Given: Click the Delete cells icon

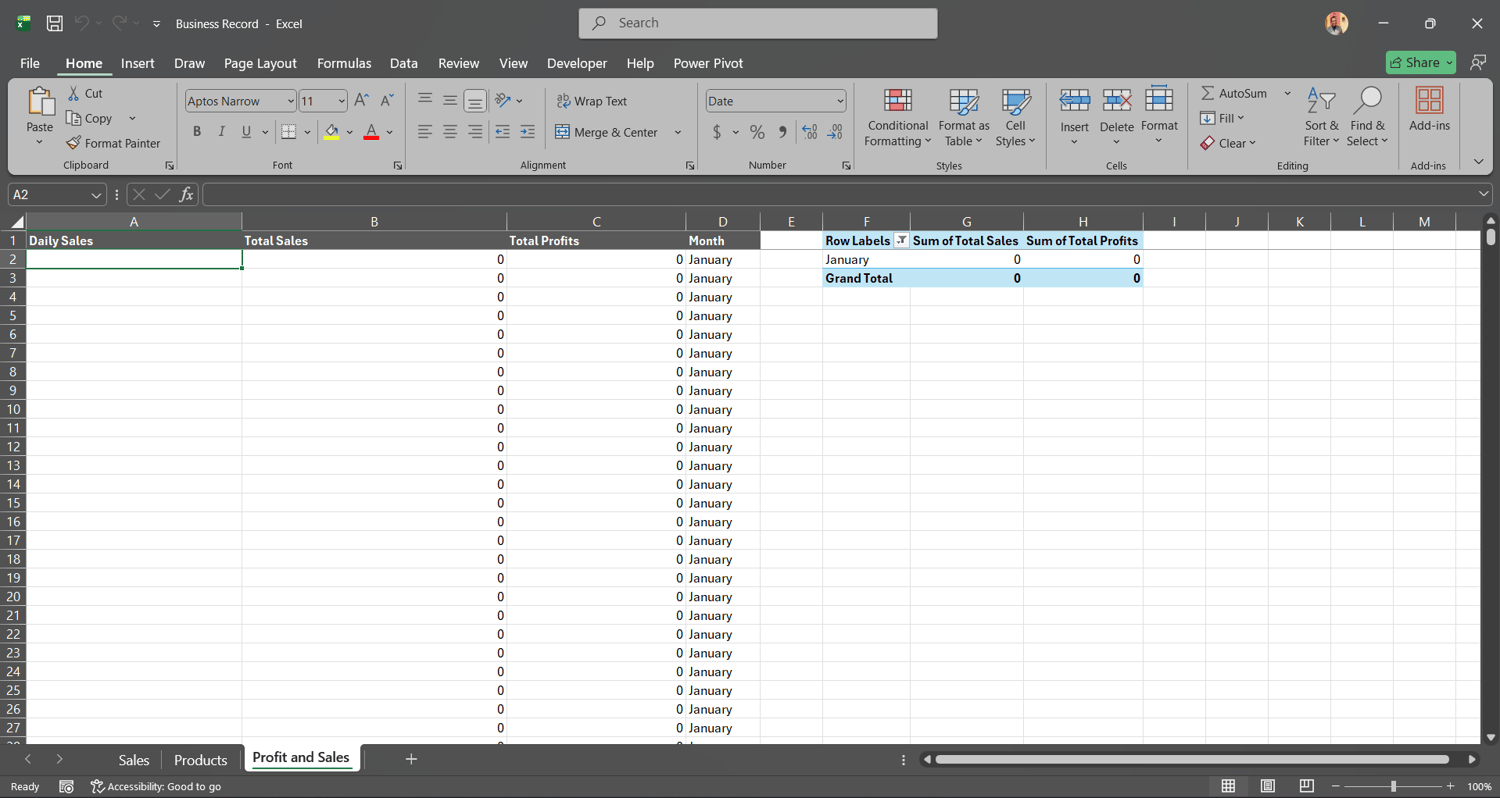Looking at the screenshot, I should pos(1117,100).
